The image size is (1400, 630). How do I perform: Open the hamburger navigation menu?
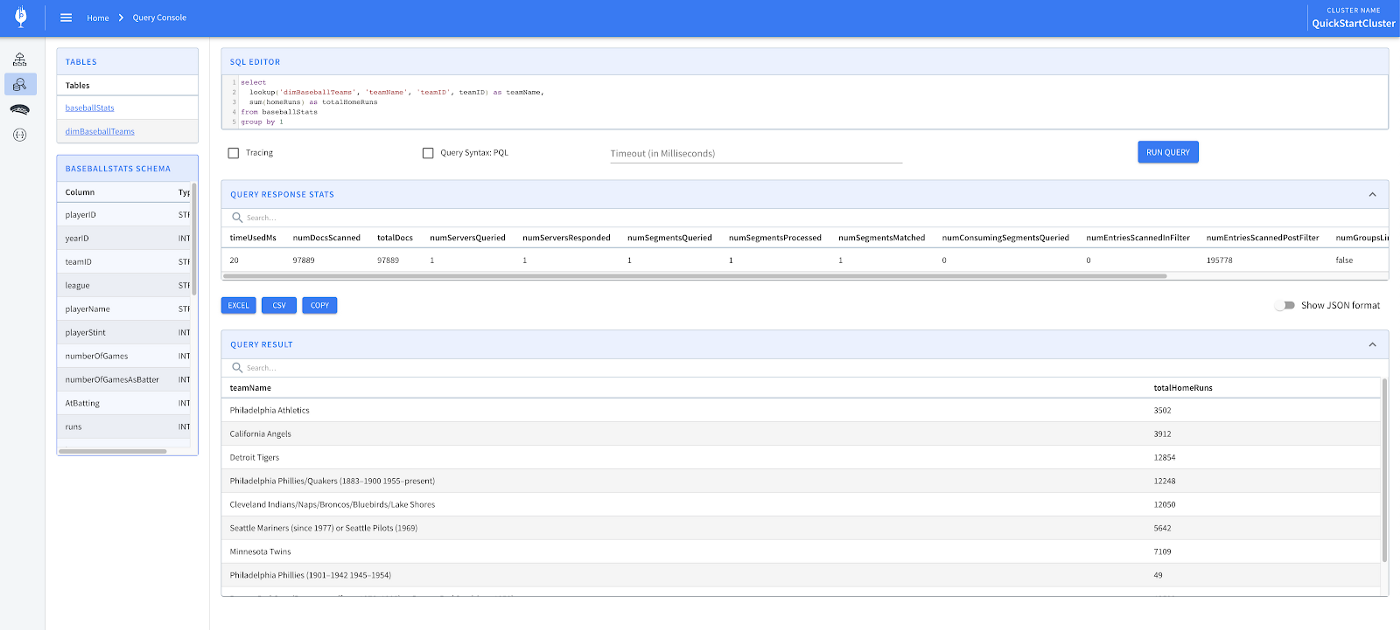tap(65, 17)
